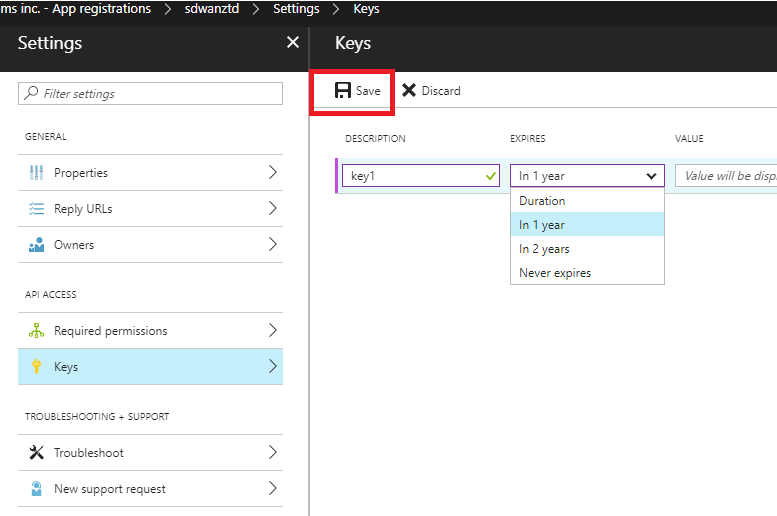Click the Properties sliders icon
This screenshot has width=777, height=516.
point(36,172)
